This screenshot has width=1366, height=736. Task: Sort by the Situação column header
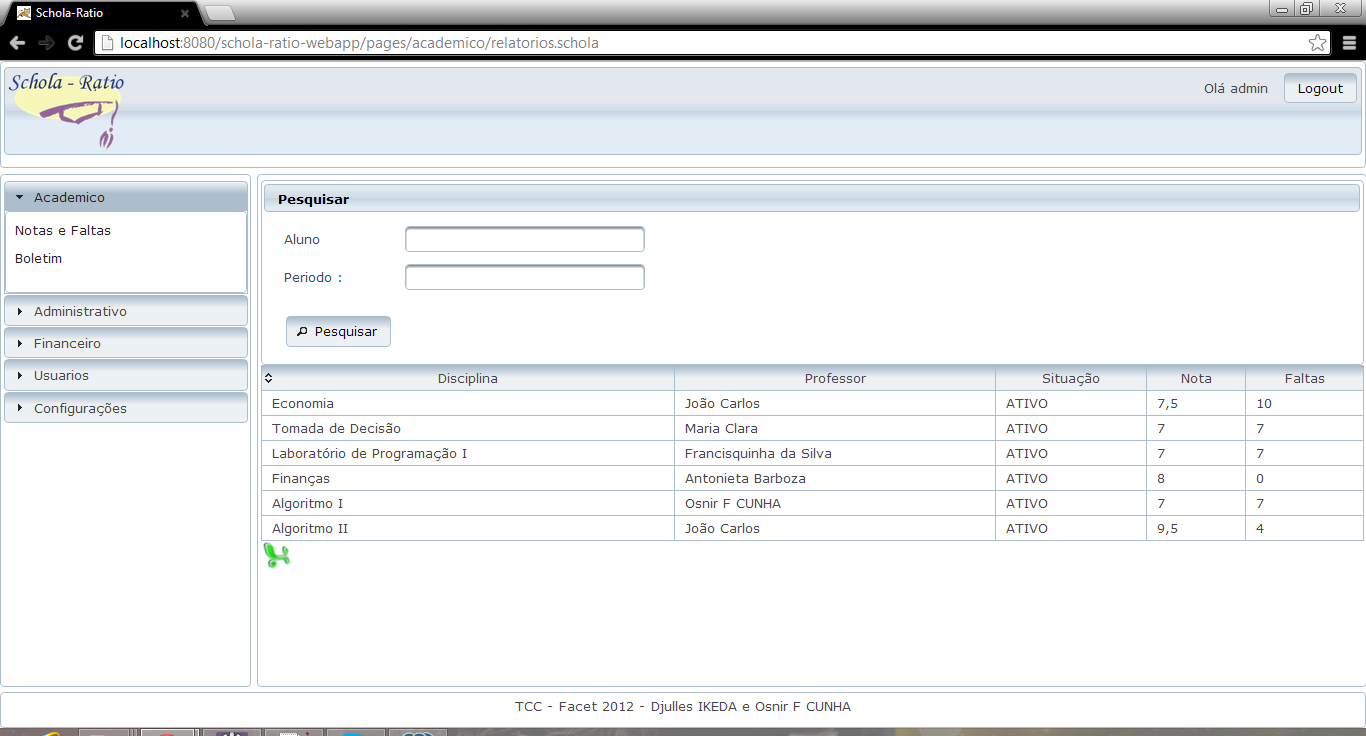click(x=1071, y=378)
